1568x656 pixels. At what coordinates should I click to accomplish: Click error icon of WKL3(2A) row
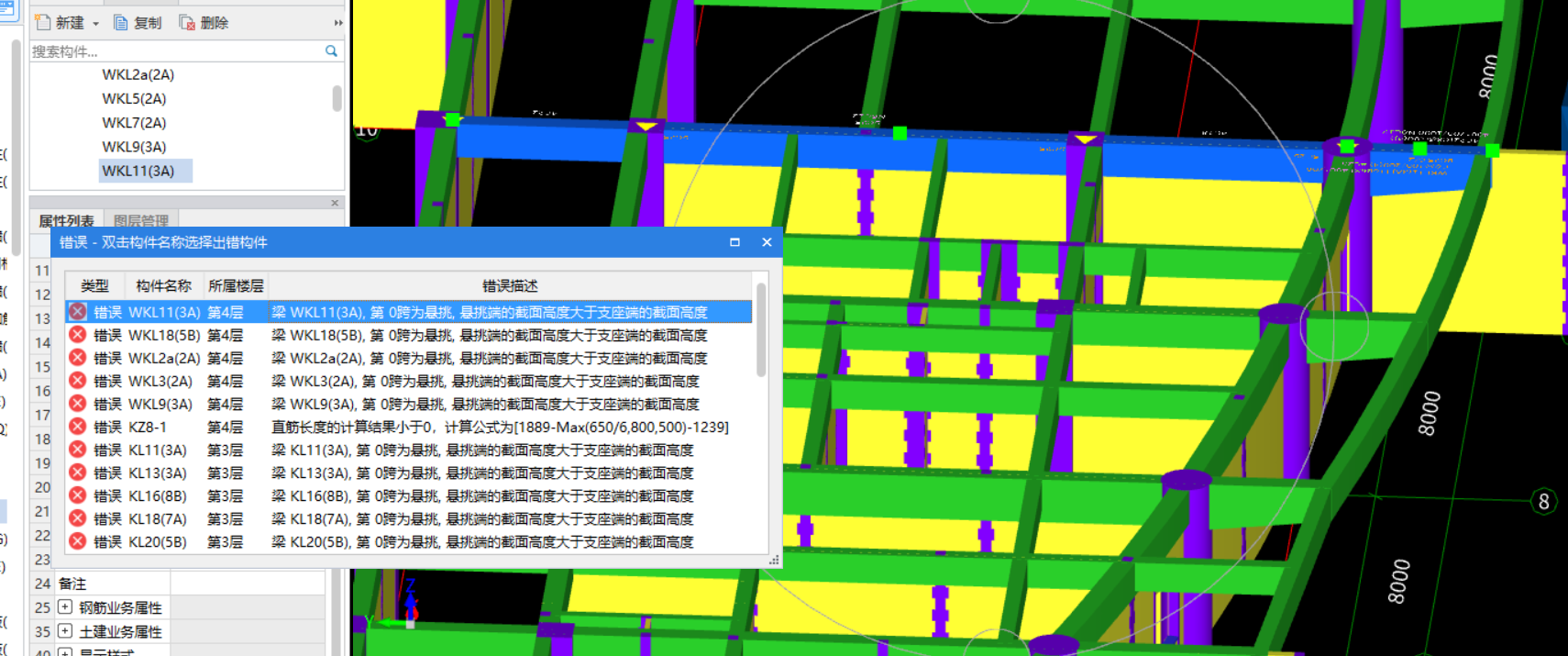[78, 381]
